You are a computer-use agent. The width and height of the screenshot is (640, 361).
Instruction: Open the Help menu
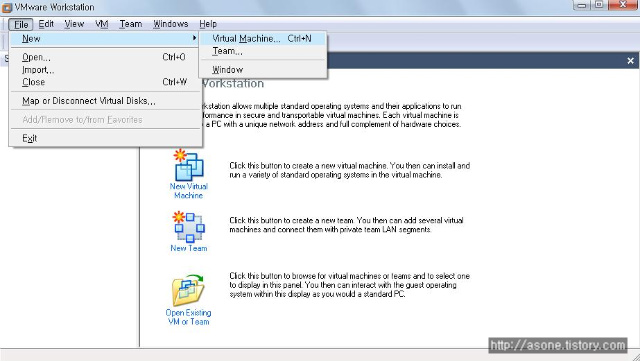[x=208, y=24]
